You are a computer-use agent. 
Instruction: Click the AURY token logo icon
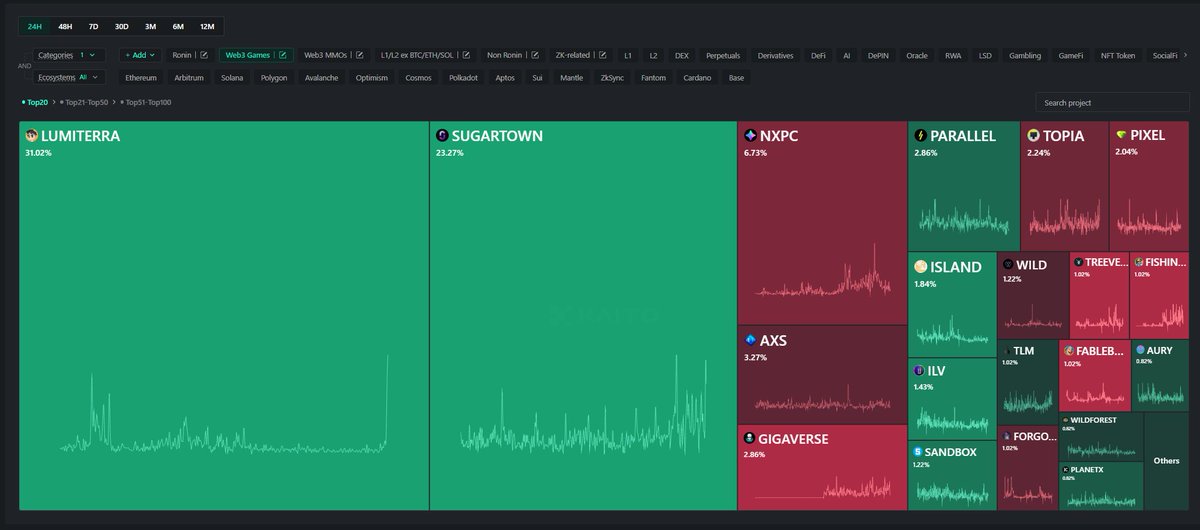1140,350
